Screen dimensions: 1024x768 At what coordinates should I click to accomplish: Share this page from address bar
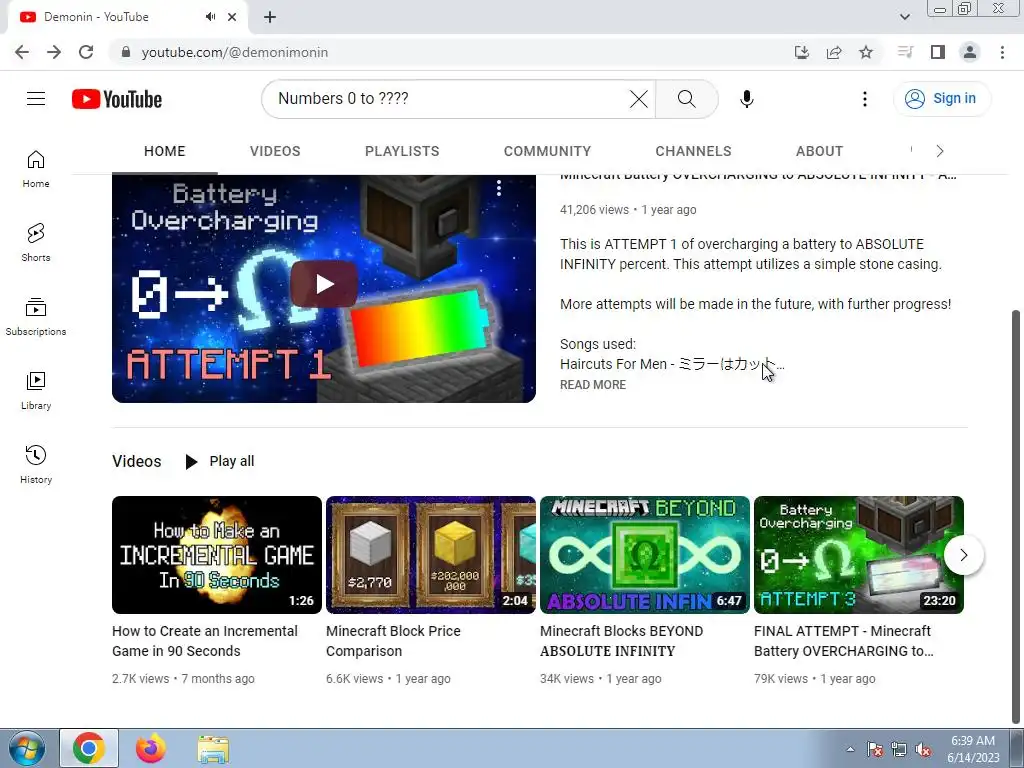click(834, 52)
